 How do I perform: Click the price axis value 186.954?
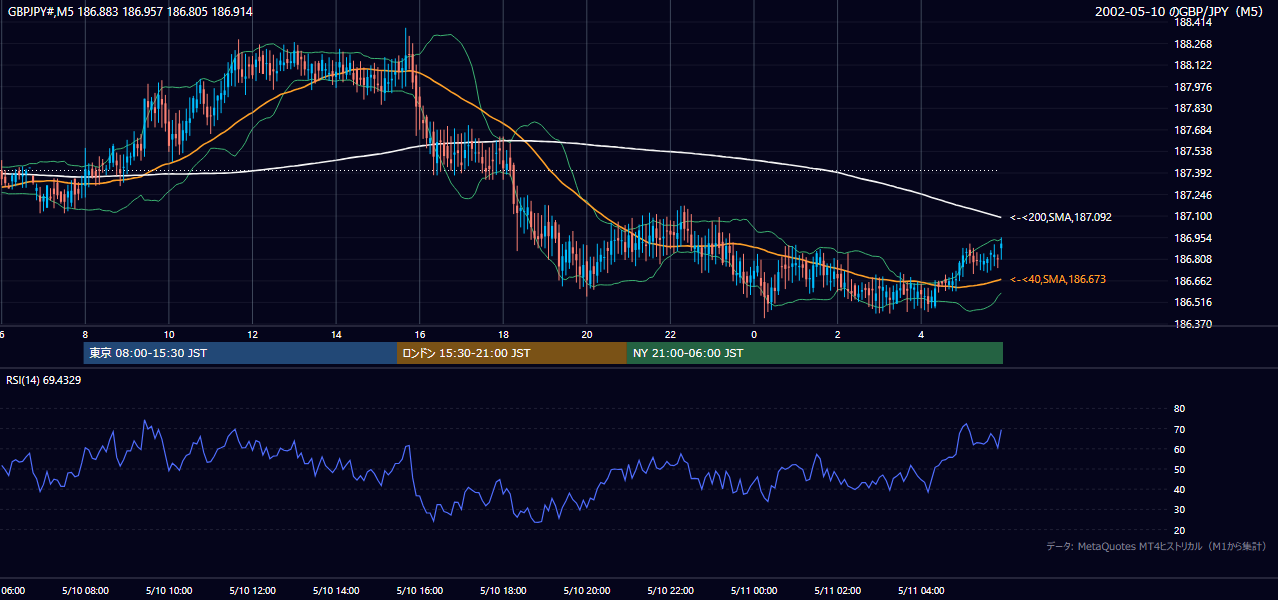(1193, 238)
